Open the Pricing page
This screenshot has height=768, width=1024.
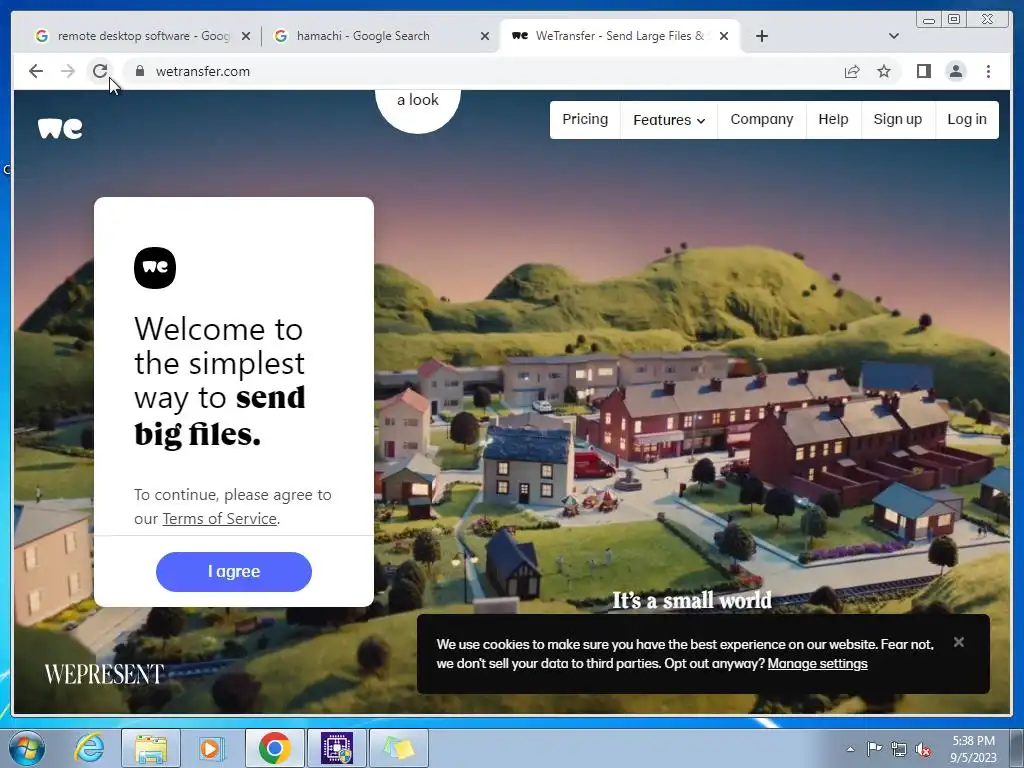[x=585, y=120]
